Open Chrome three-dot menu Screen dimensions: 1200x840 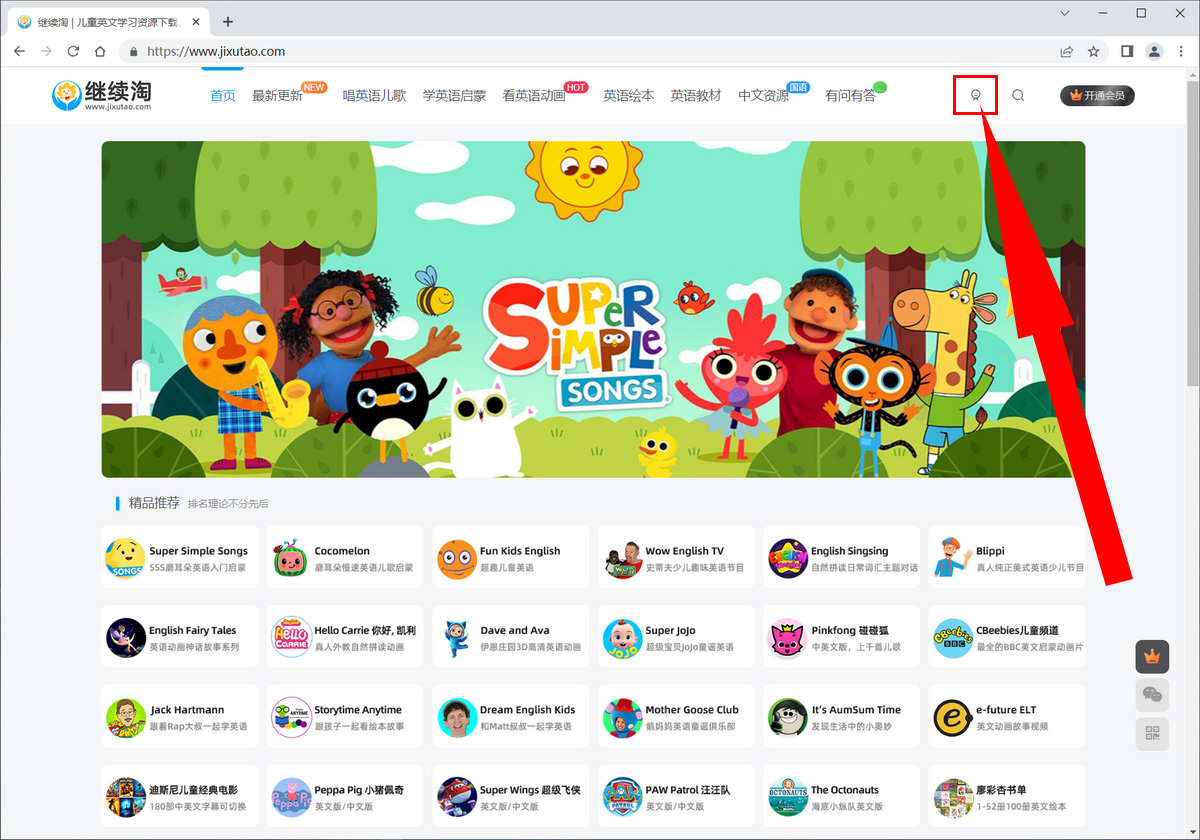(1181, 51)
